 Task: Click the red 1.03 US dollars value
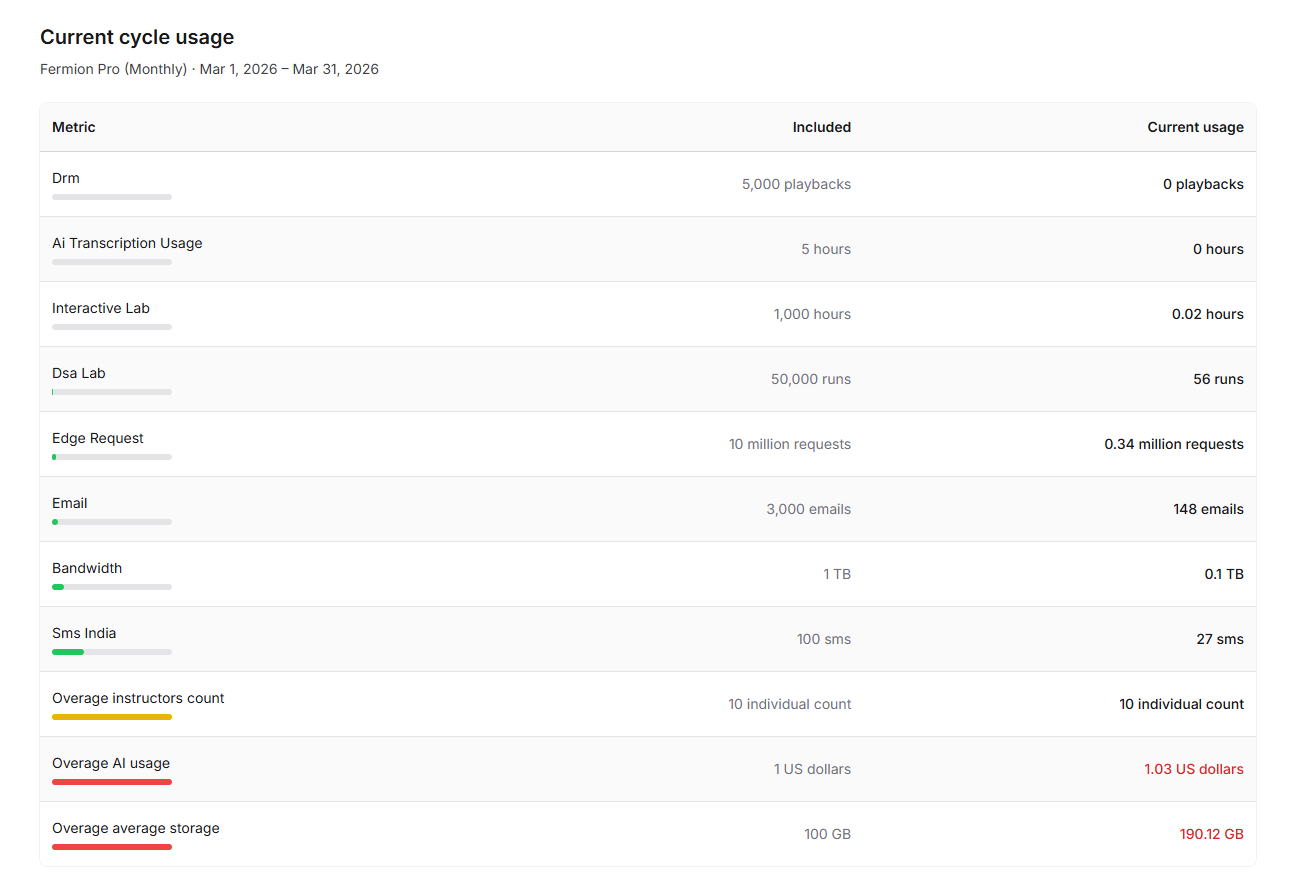pos(1194,769)
